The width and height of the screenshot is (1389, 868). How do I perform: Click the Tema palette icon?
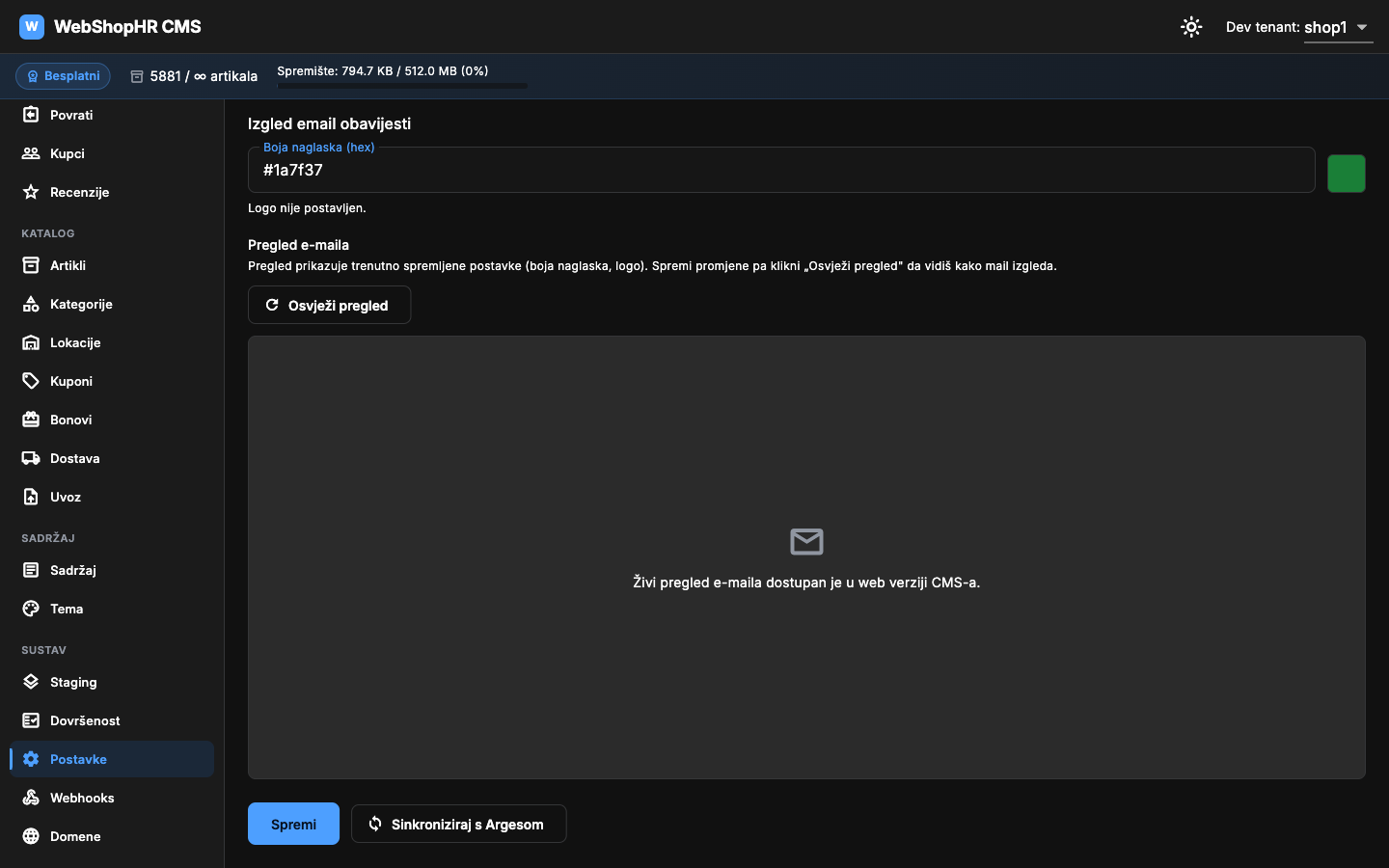tap(31, 609)
